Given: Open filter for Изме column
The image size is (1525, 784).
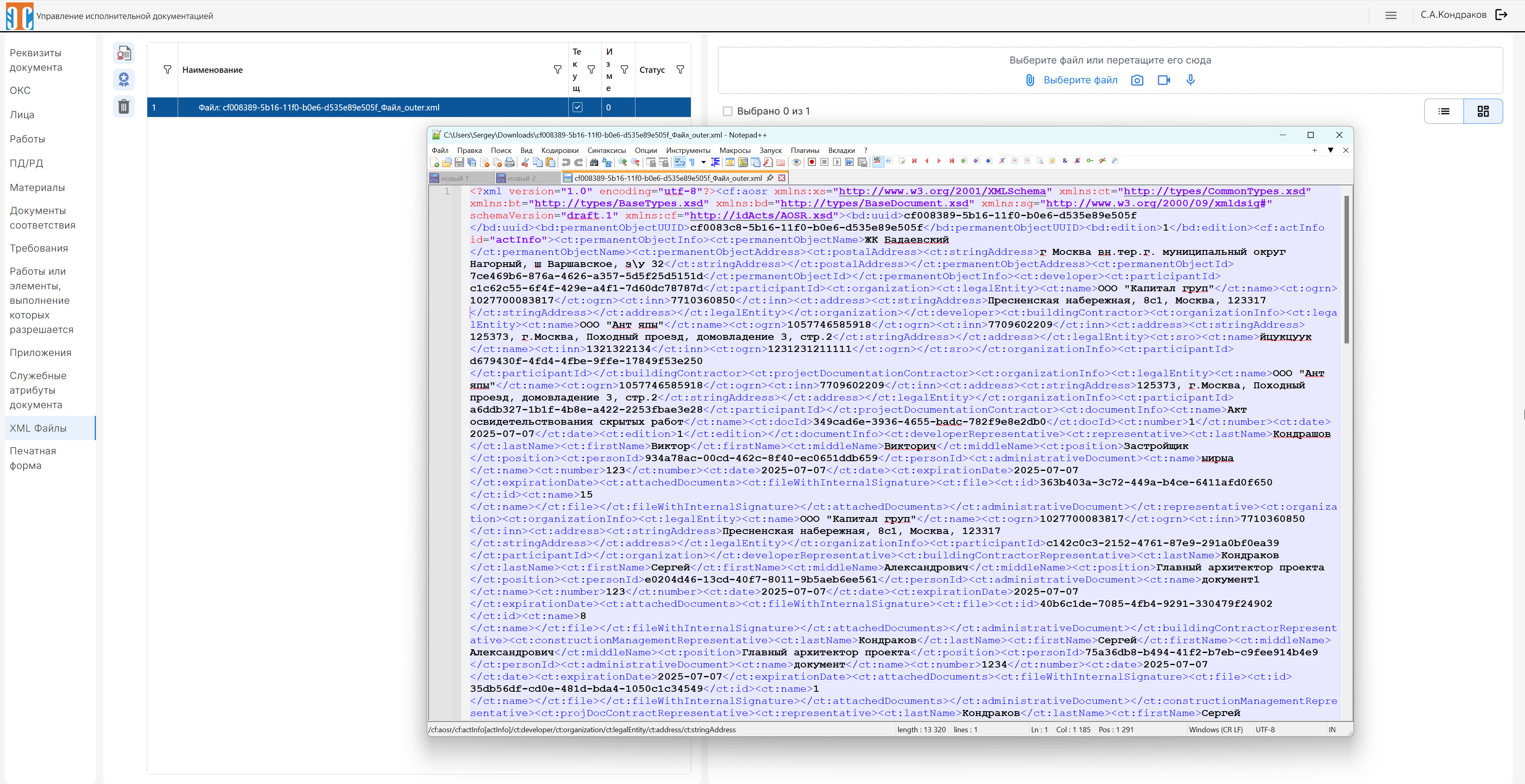Looking at the screenshot, I should (x=624, y=70).
